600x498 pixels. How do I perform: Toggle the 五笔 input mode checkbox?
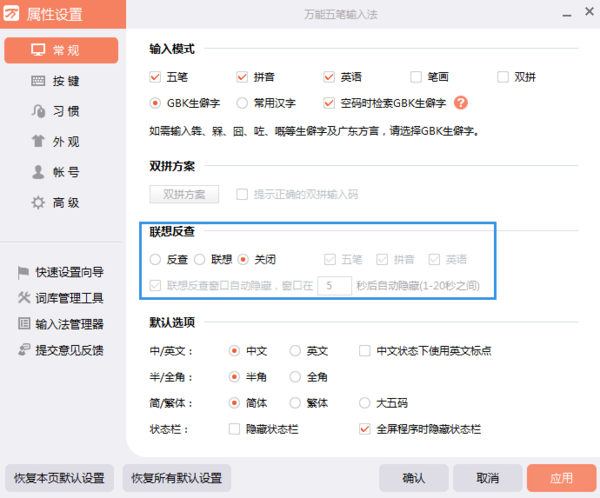click(x=155, y=77)
